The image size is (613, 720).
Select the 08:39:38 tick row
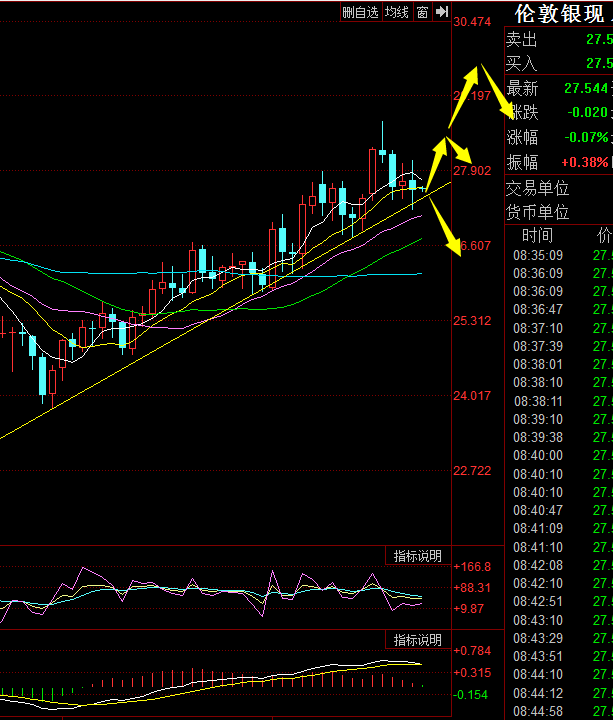[563, 438]
